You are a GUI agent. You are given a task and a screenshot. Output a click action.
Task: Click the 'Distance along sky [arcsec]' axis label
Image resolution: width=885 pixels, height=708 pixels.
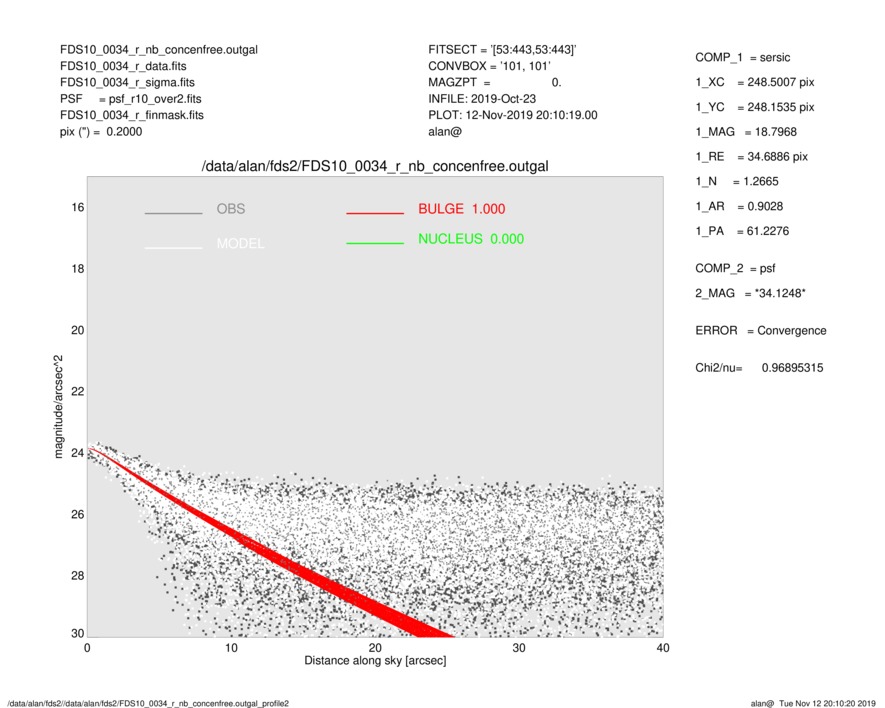tap(375, 661)
